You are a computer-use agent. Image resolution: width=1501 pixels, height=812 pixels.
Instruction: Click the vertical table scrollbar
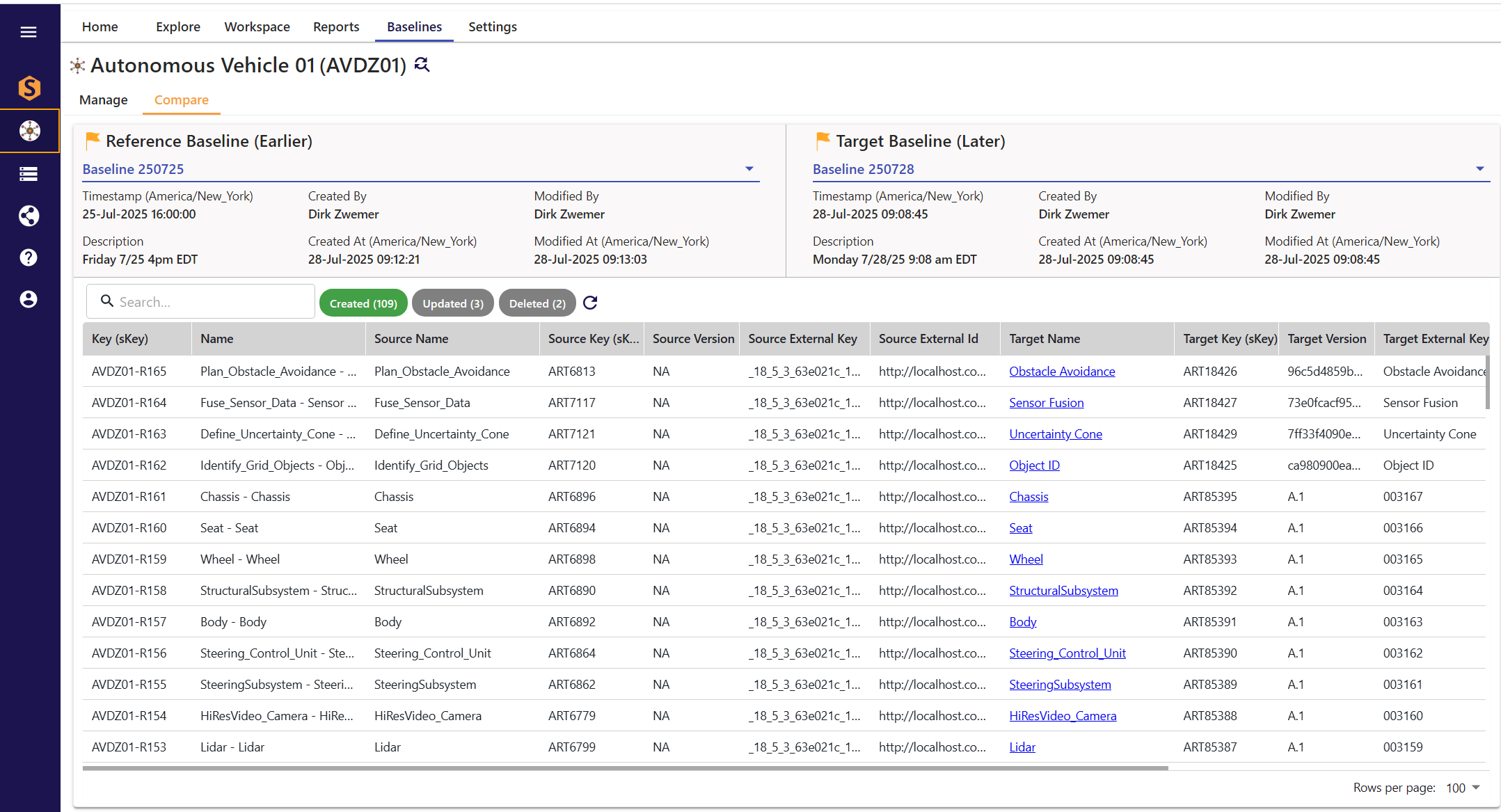pyautogui.click(x=1488, y=383)
